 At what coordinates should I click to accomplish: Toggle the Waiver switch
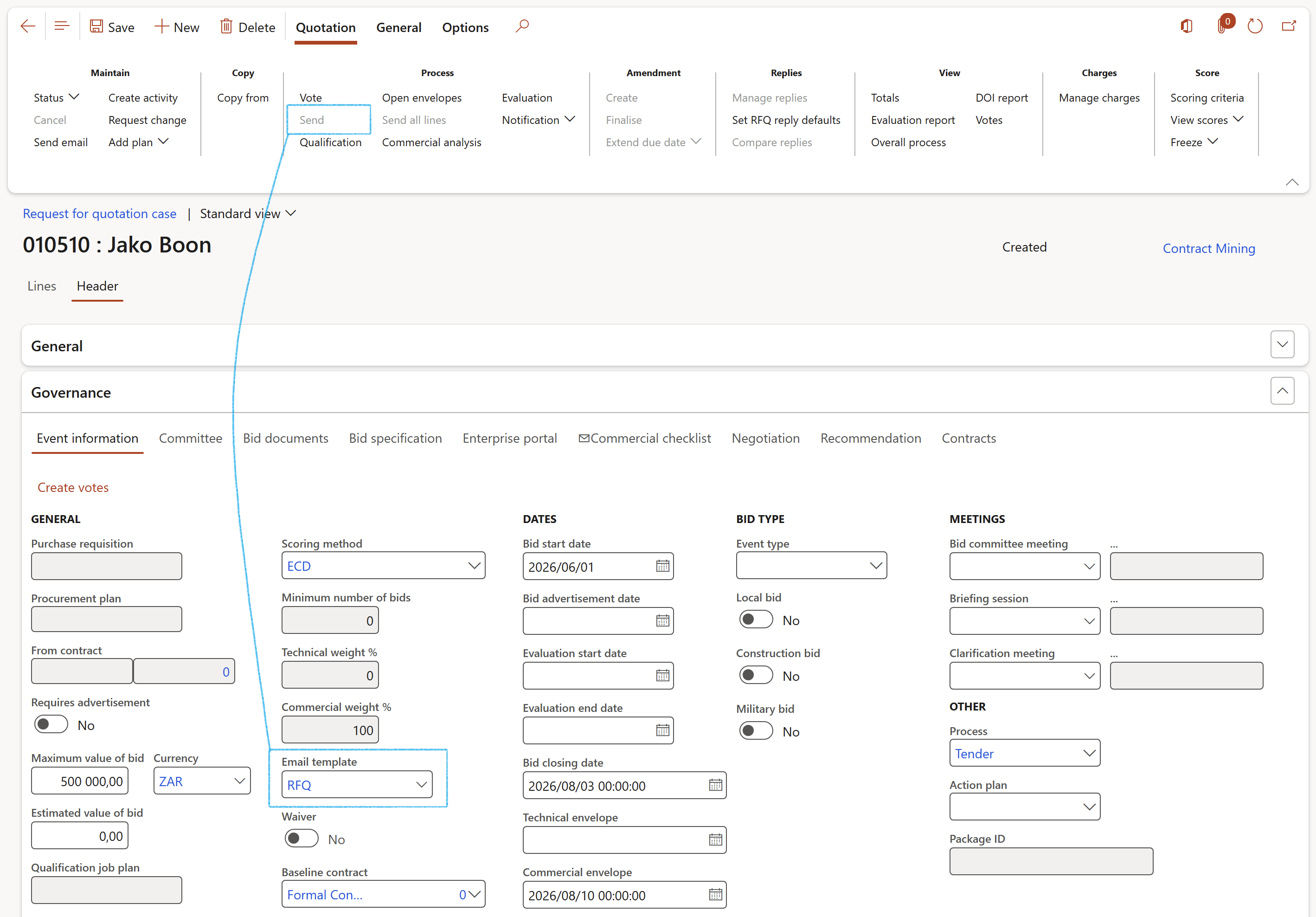point(302,839)
